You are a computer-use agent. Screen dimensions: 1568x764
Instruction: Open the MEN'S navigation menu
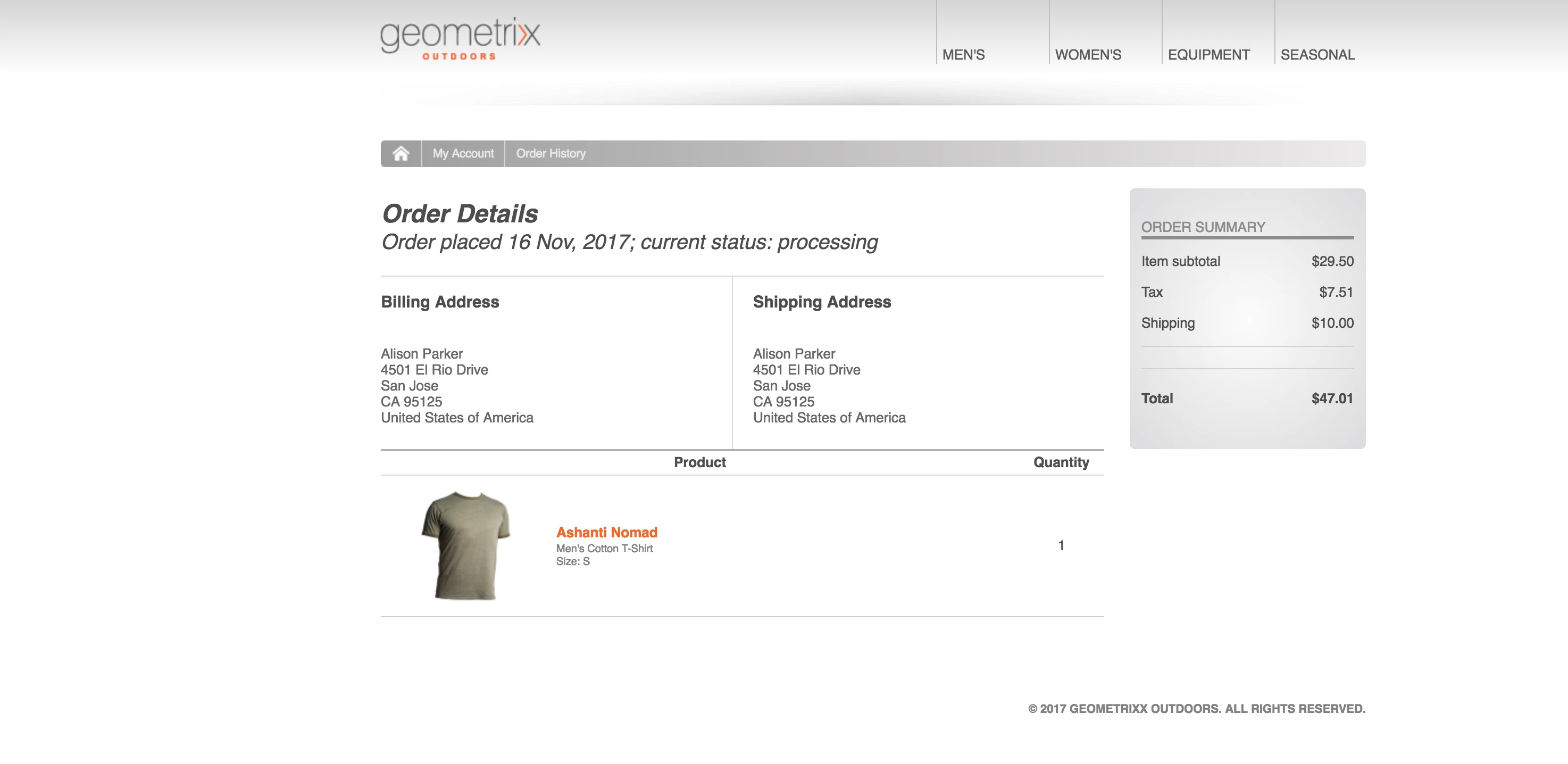[963, 55]
